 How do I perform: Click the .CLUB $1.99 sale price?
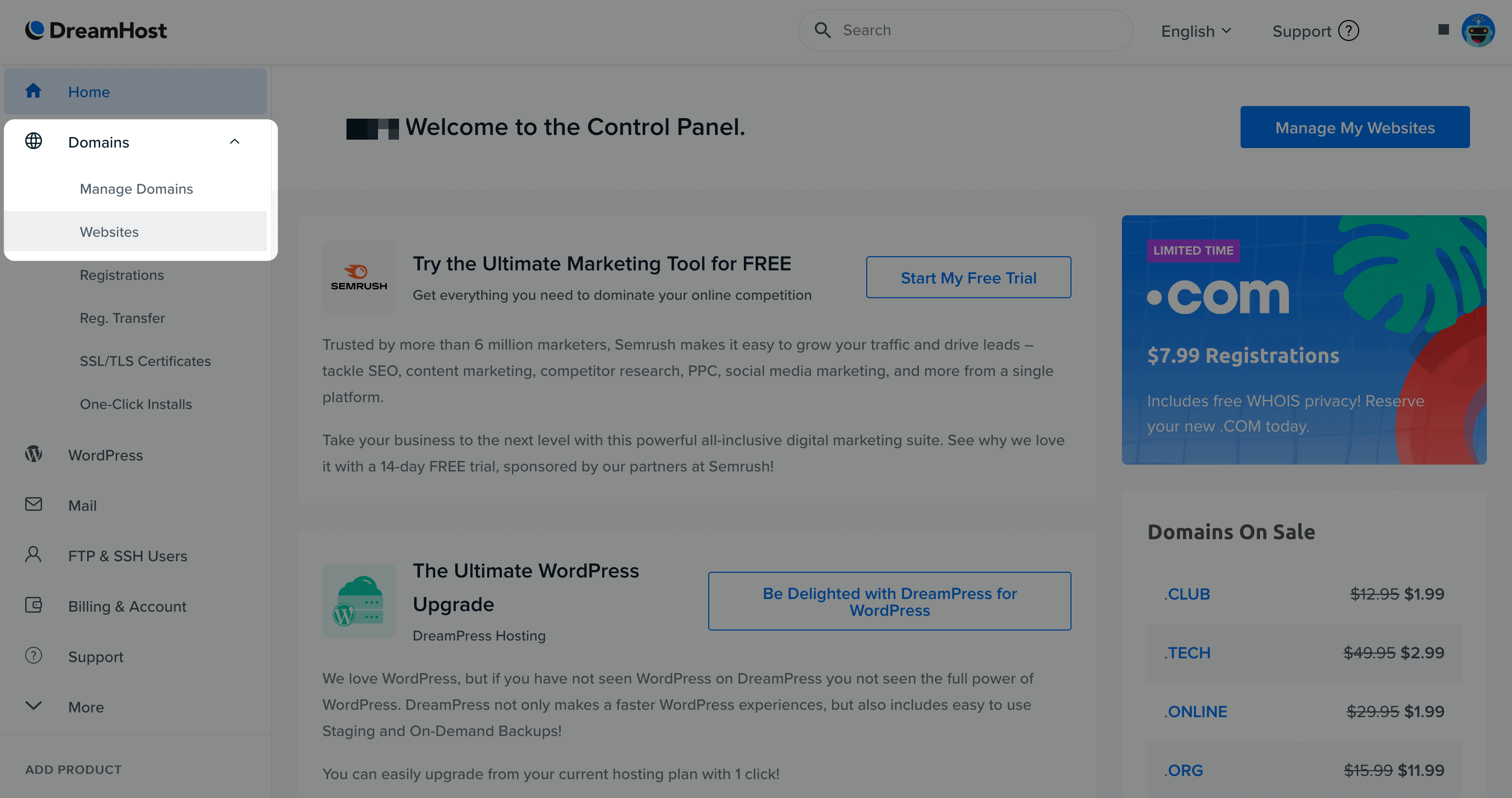point(1424,594)
